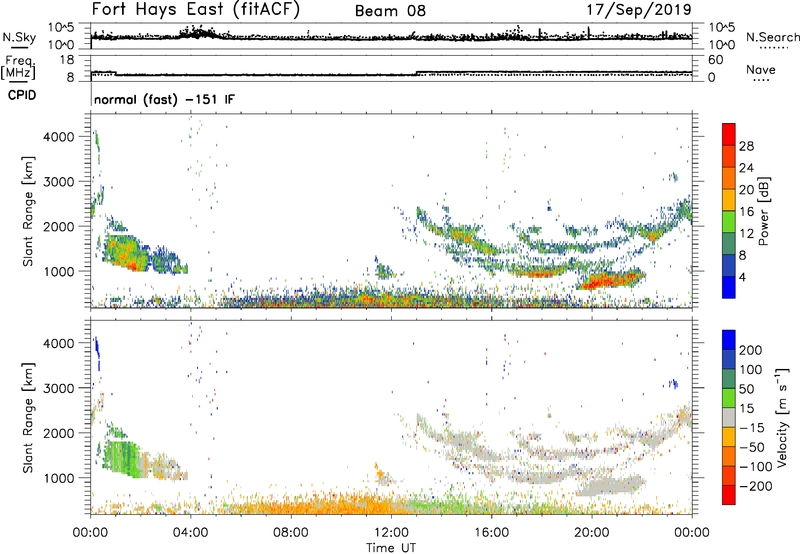The width and height of the screenshot is (800, 554).
Task: Click the '-200' velocity colorbar tick
Action: (x=755, y=486)
